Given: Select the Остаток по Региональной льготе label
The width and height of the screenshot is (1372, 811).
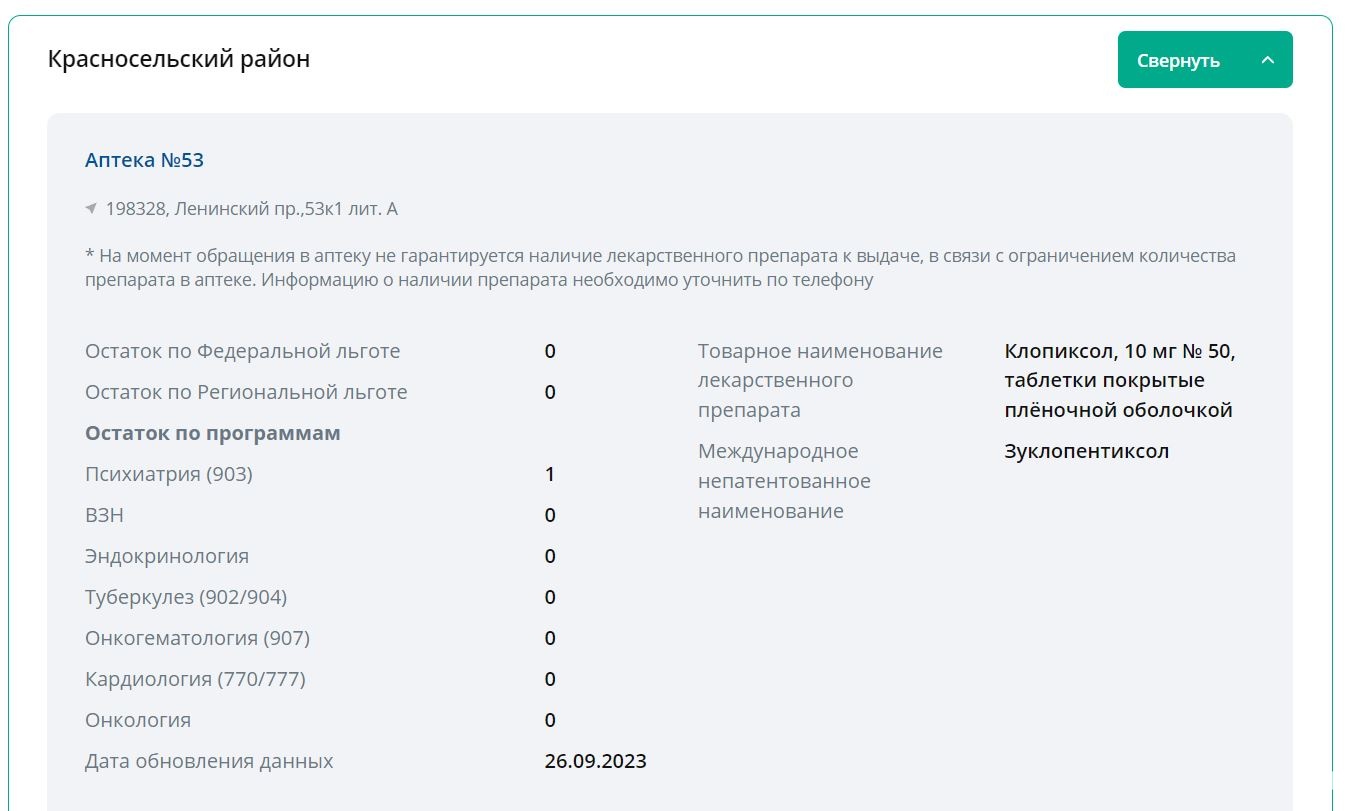Looking at the screenshot, I should 246,392.
